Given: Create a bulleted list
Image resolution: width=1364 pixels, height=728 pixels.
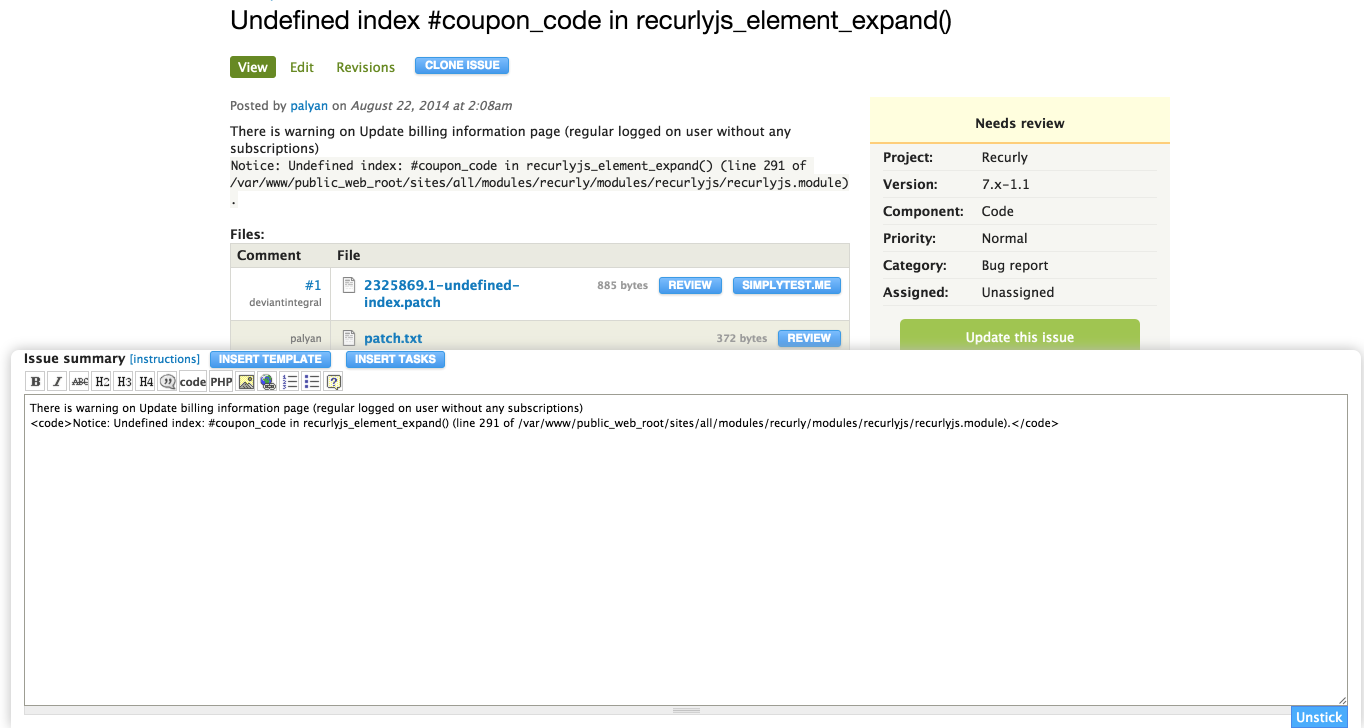Looking at the screenshot, I should 312,381.
